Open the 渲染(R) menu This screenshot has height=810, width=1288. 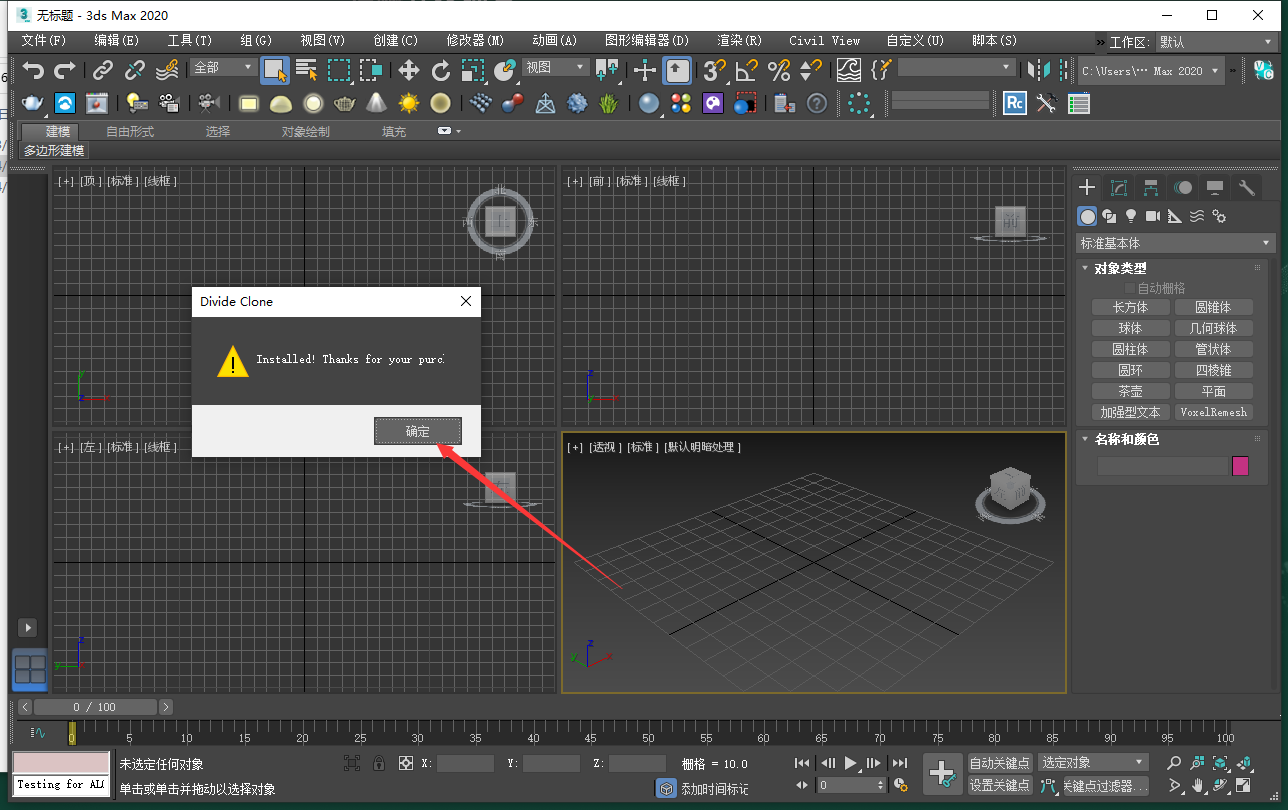[739, 41]
